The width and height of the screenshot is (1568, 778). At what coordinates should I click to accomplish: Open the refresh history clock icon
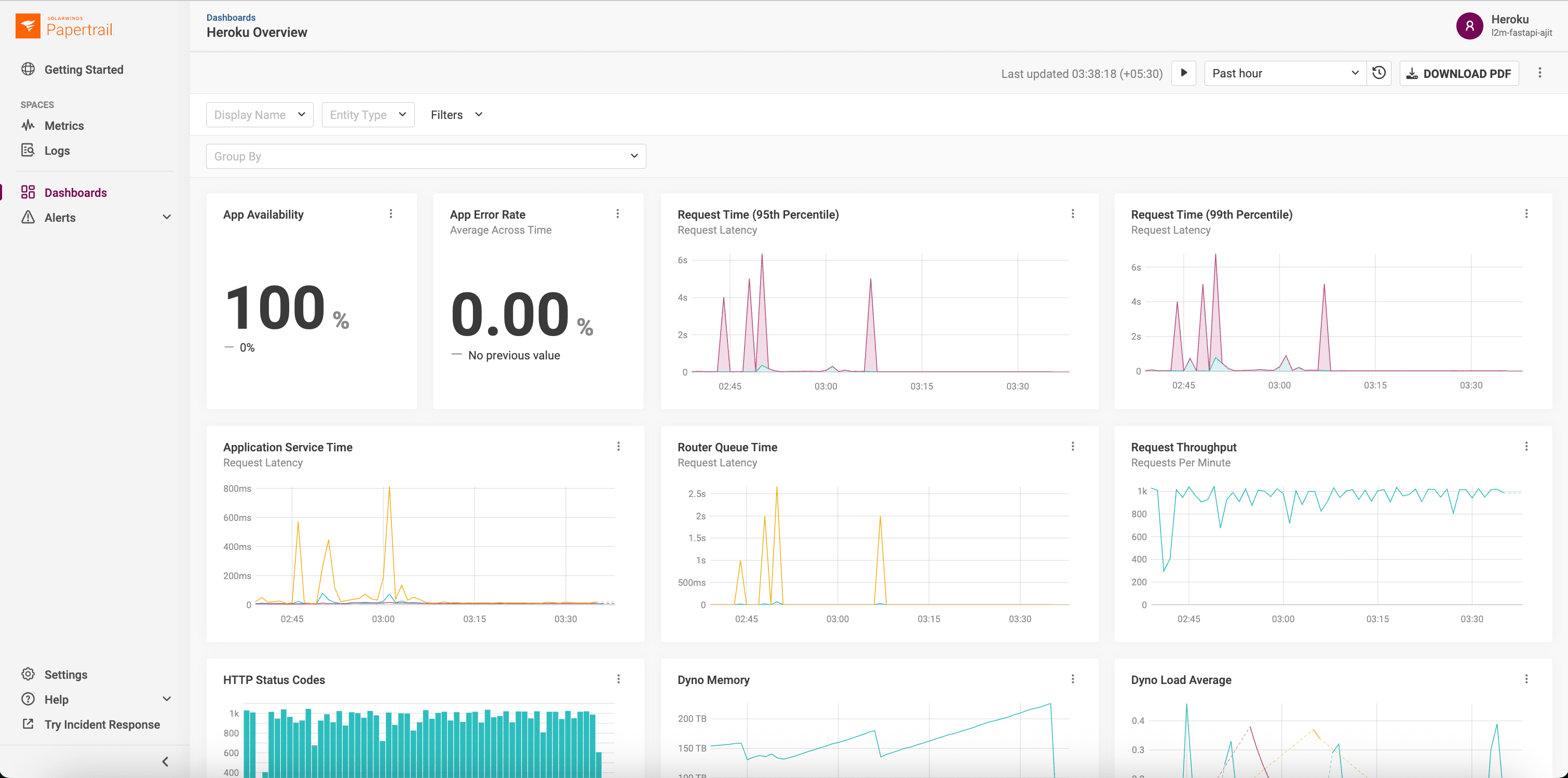point(1378,73)
